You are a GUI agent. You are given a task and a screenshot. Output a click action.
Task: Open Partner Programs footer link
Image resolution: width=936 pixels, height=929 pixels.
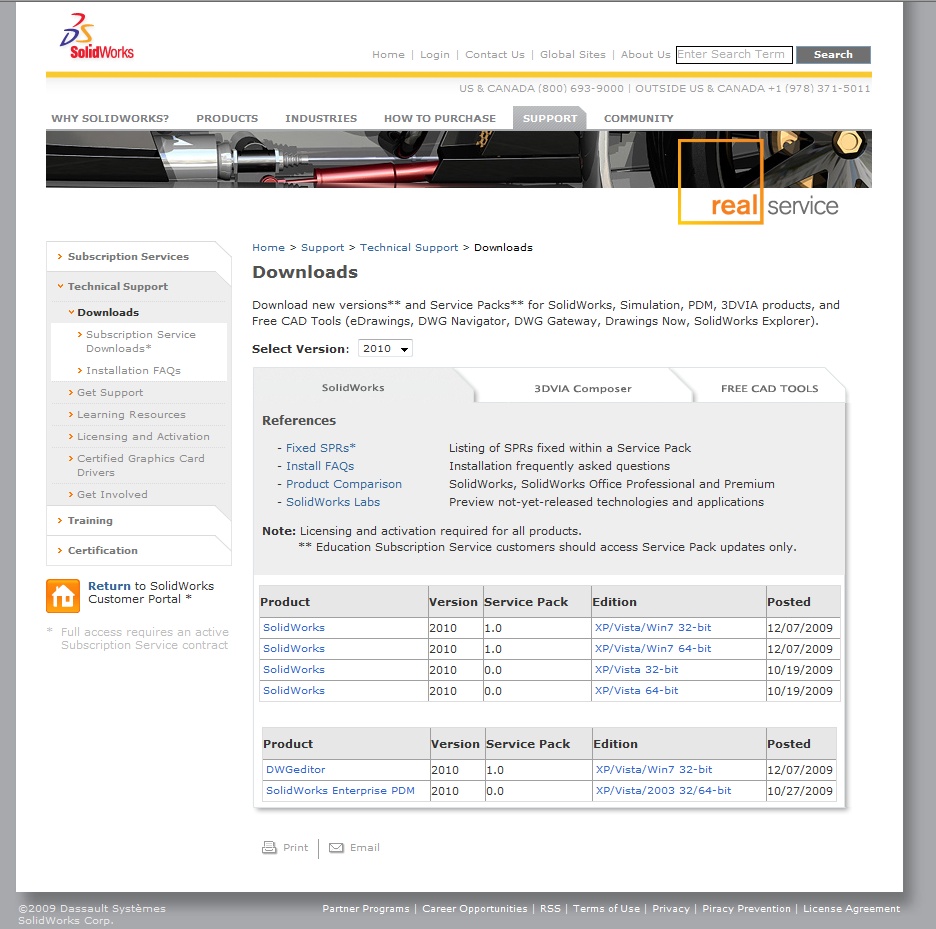tap(366, 909)
